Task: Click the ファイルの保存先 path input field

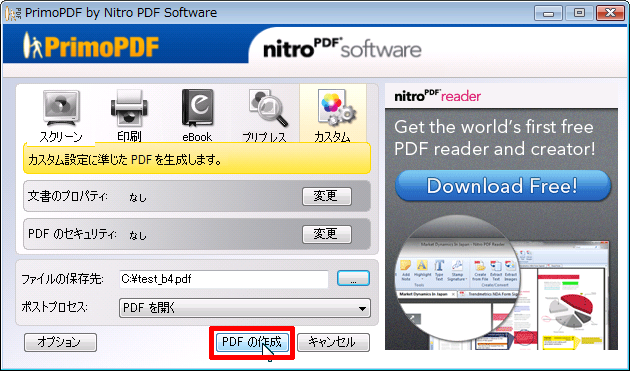Action: pos(224,279)
